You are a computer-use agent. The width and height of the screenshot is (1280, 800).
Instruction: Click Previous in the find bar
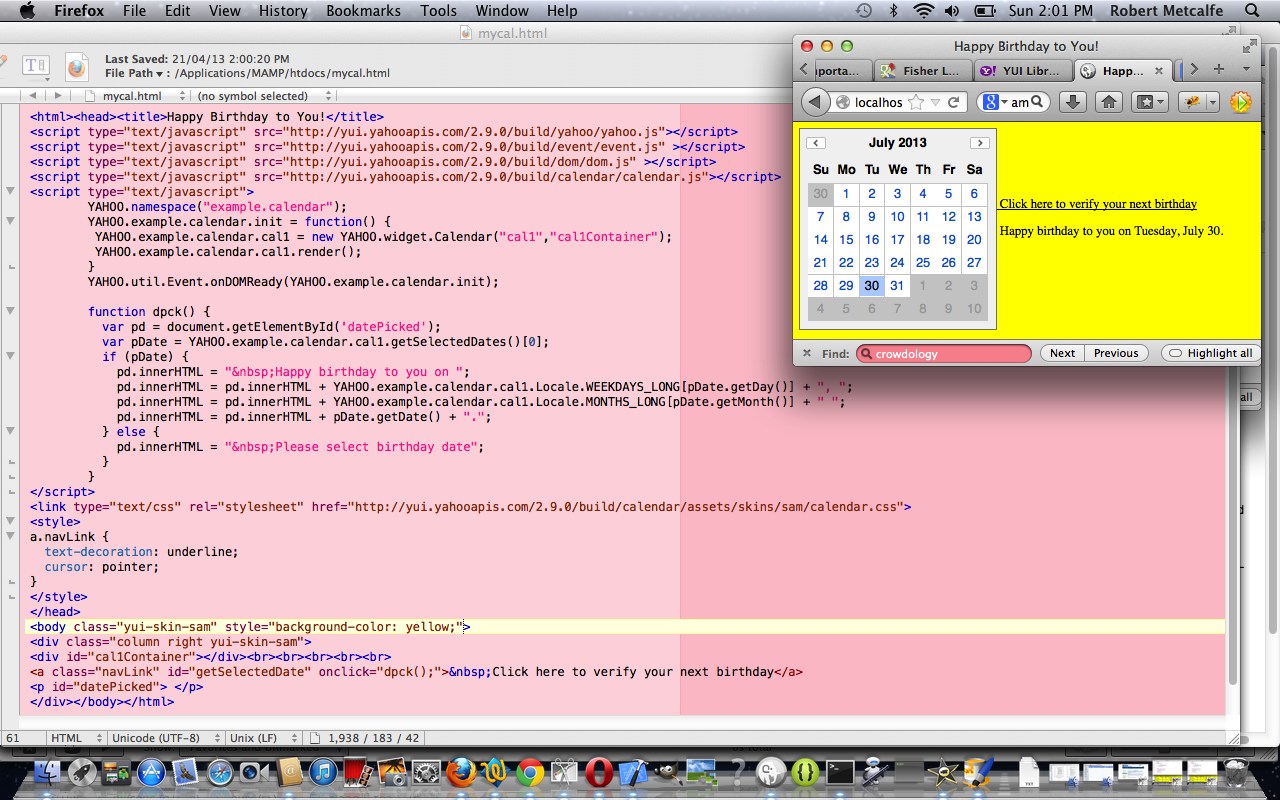pyautogui.click(x=1116, y=353)
